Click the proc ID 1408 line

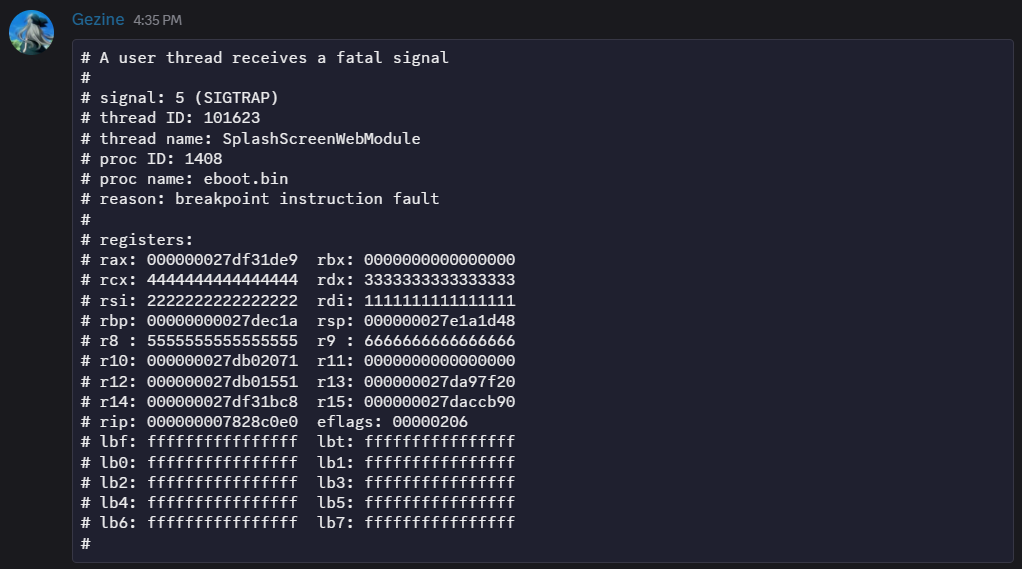tap(160, 159)
